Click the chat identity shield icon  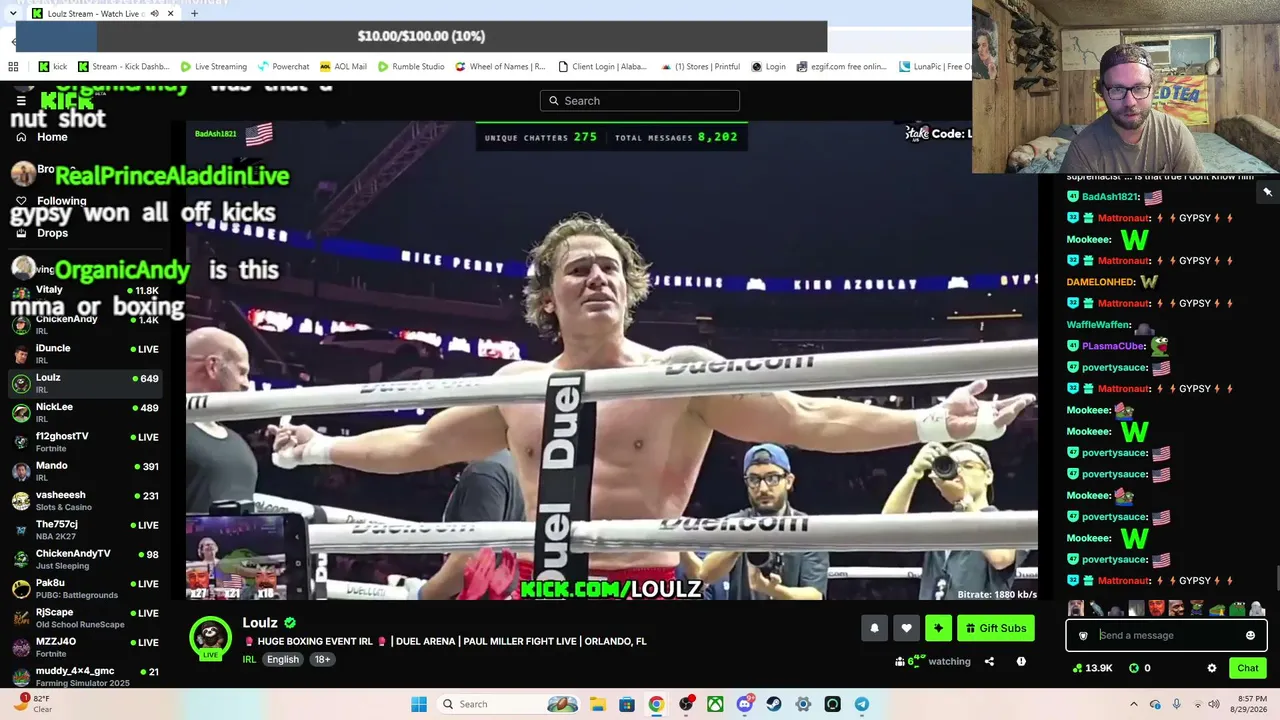[1083, 635]
